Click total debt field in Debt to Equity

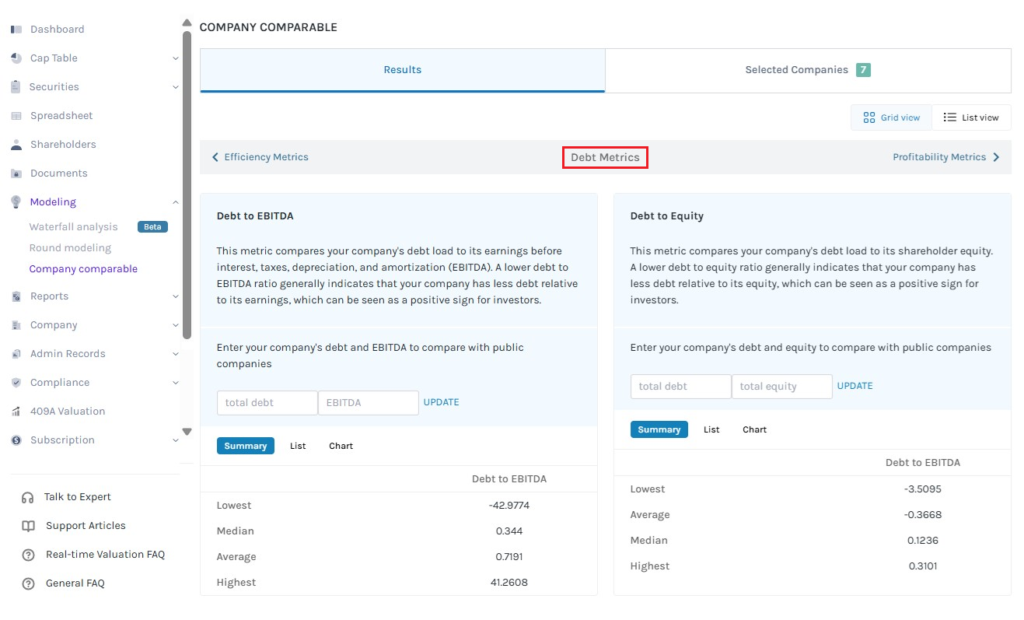[680, 386]
